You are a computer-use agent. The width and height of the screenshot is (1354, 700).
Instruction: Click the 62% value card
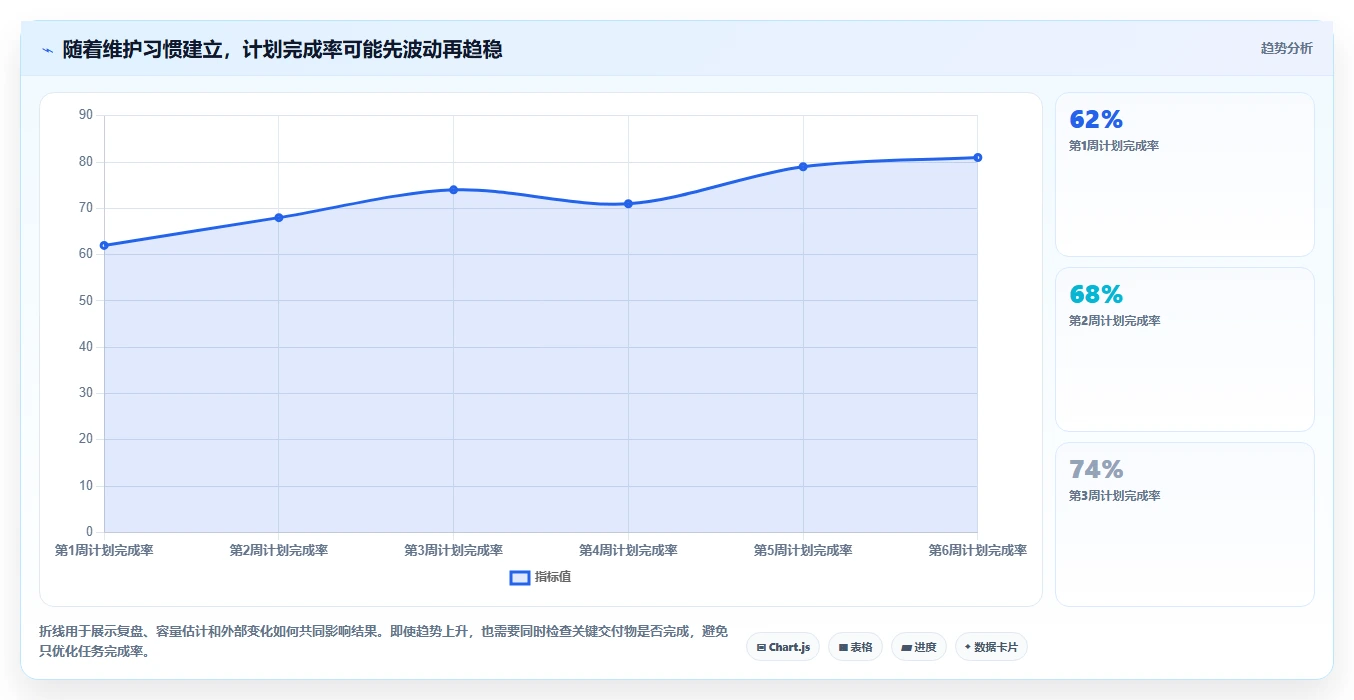pyautogui.click(x=1184, y=175)
